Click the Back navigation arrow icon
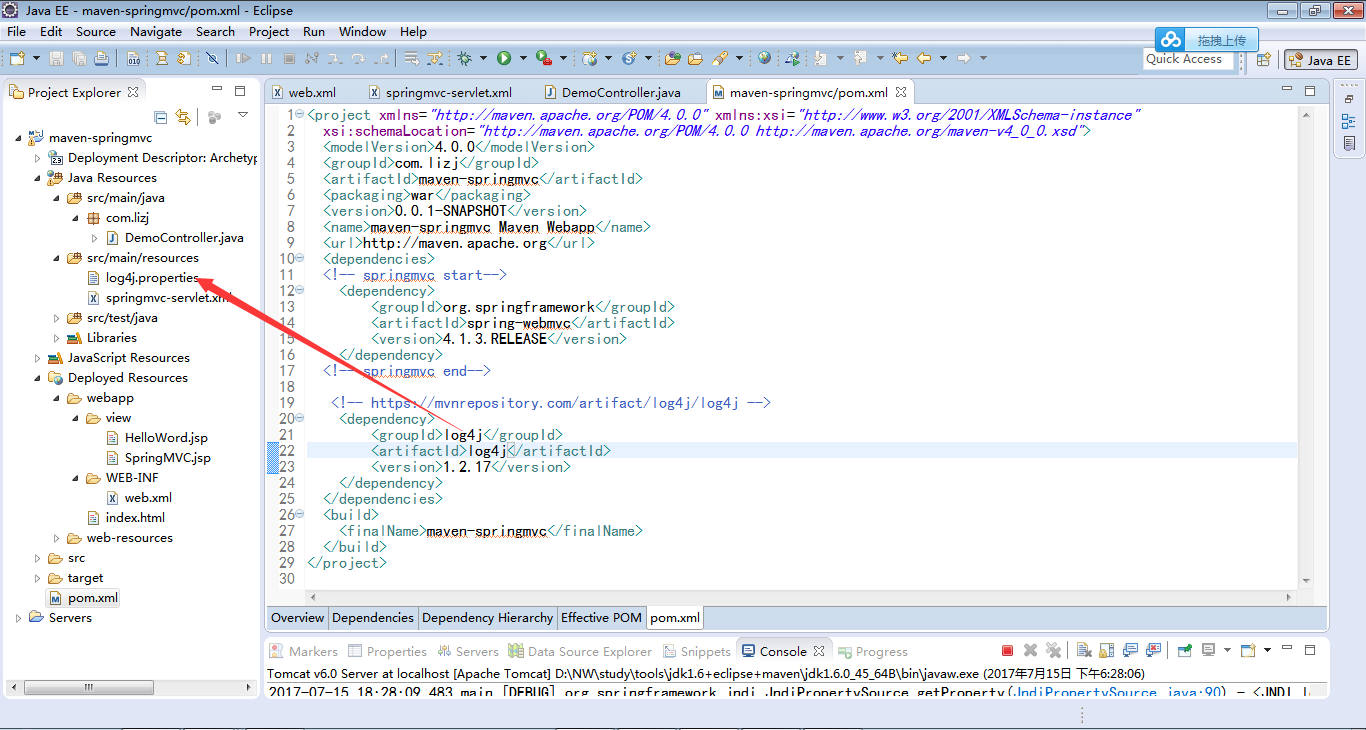Viewport: 1366px width, 730px height. pos(924,59)
